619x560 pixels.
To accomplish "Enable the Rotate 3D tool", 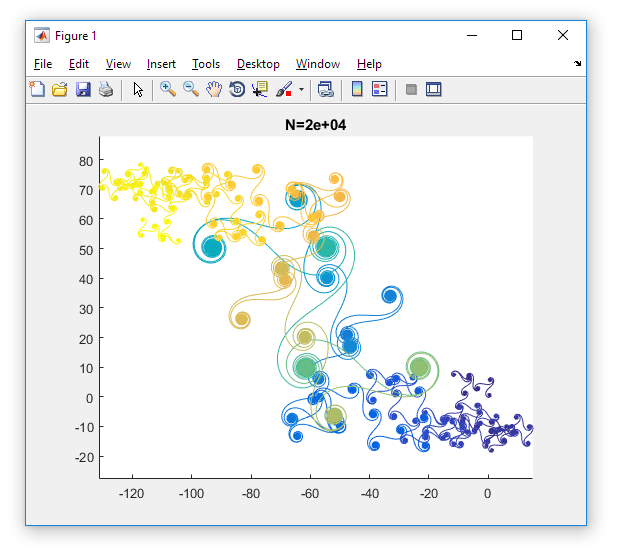I will click(237, 89).
